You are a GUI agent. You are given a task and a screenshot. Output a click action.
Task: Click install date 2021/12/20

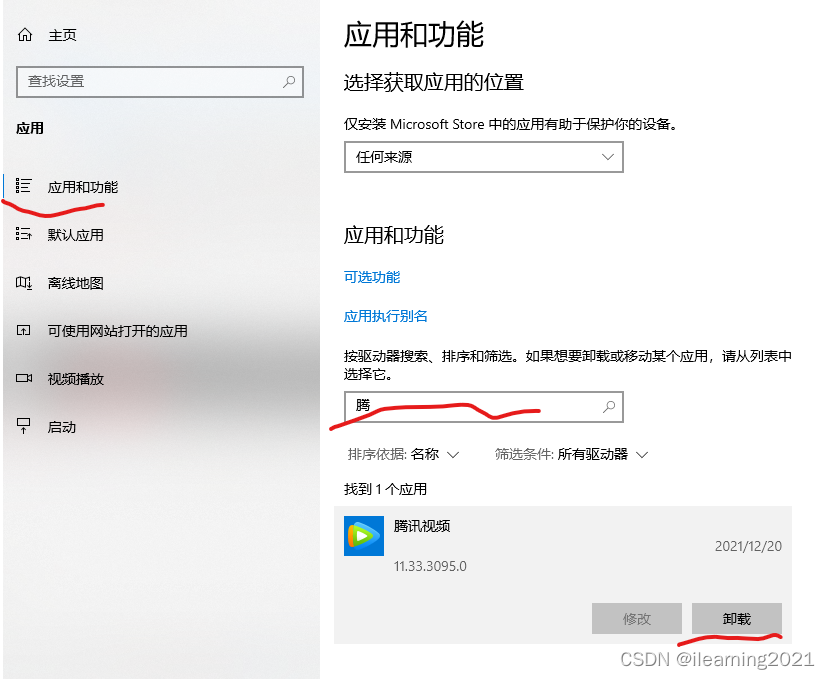(748, 546)
